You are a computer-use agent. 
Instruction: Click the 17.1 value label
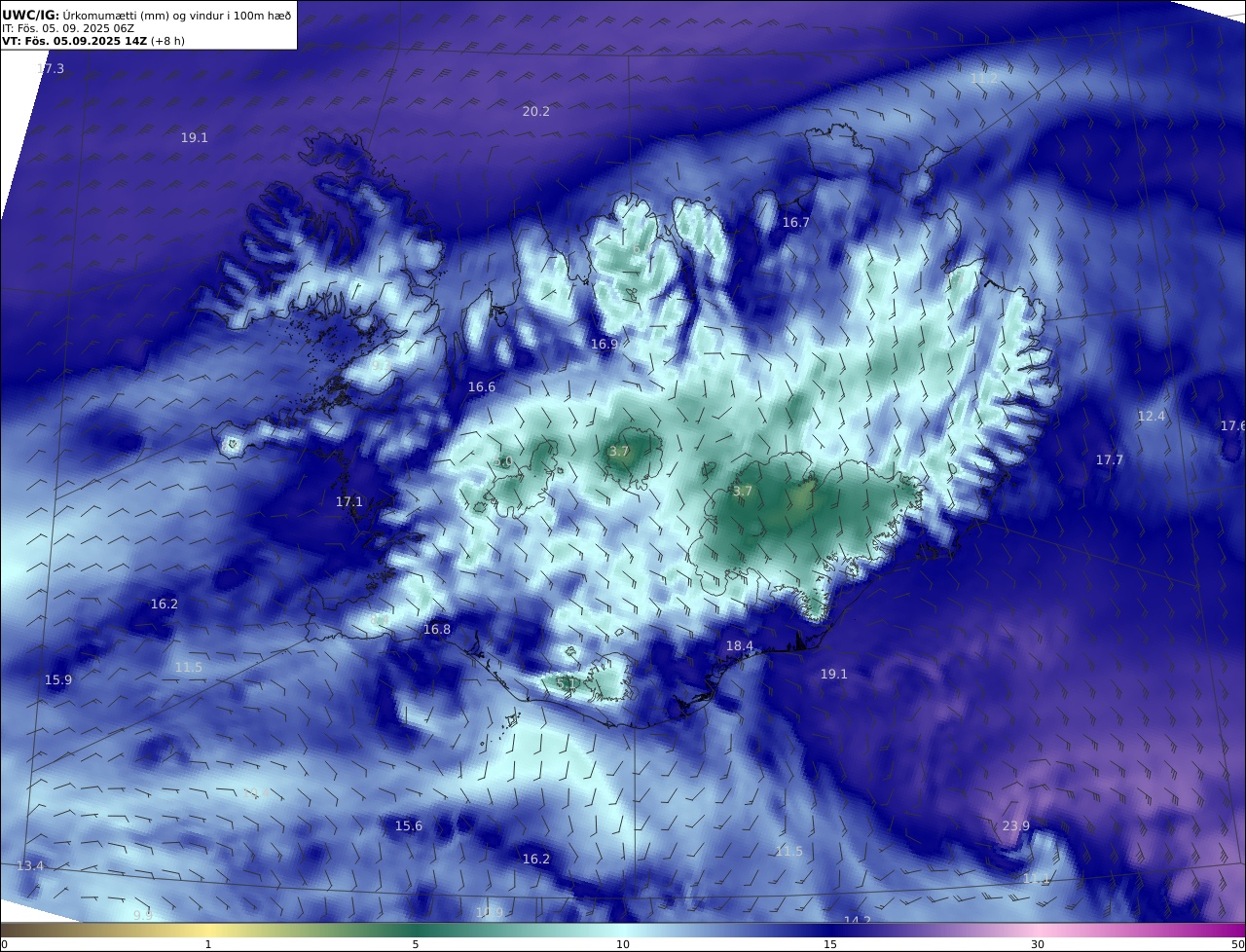pos(349,502)
